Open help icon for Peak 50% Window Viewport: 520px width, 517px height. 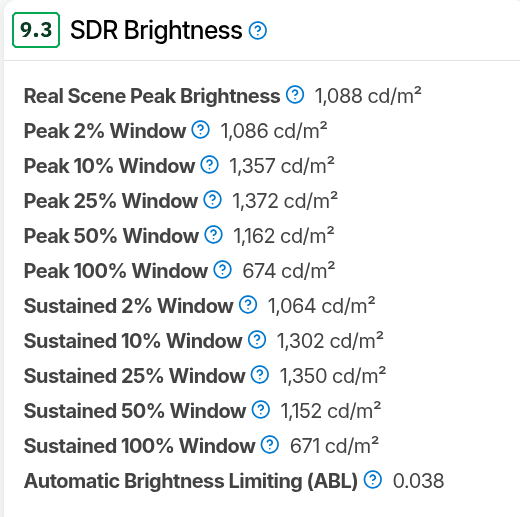[214, 235]
